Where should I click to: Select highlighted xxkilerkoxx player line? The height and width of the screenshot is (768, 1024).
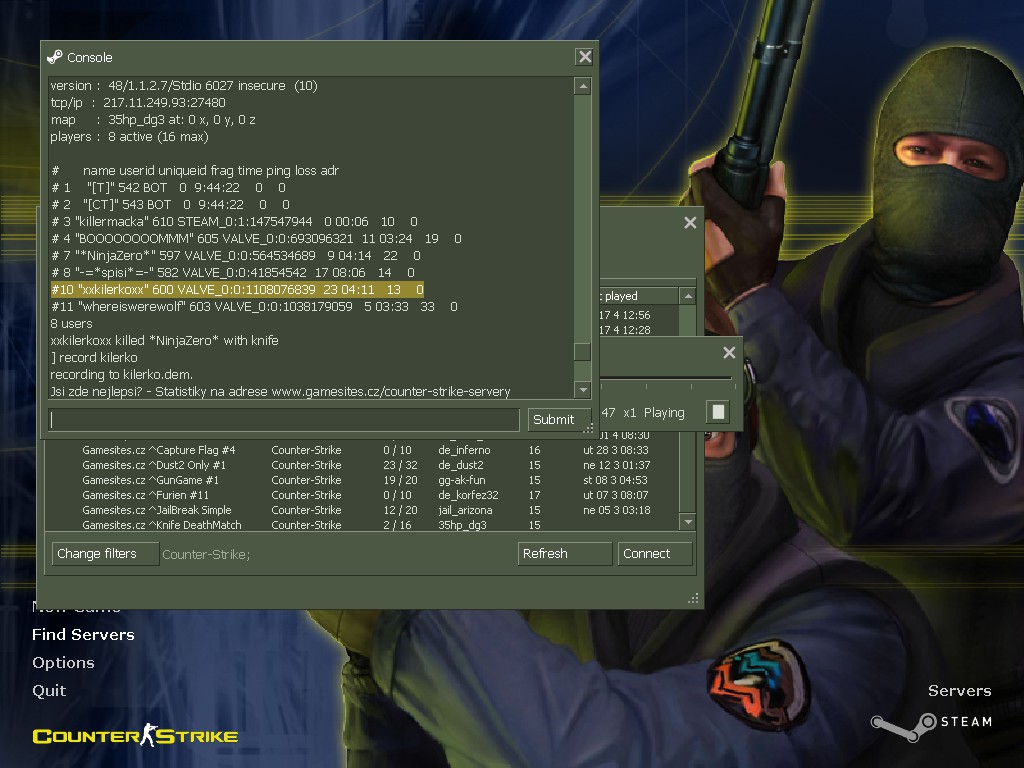(238, 289)
